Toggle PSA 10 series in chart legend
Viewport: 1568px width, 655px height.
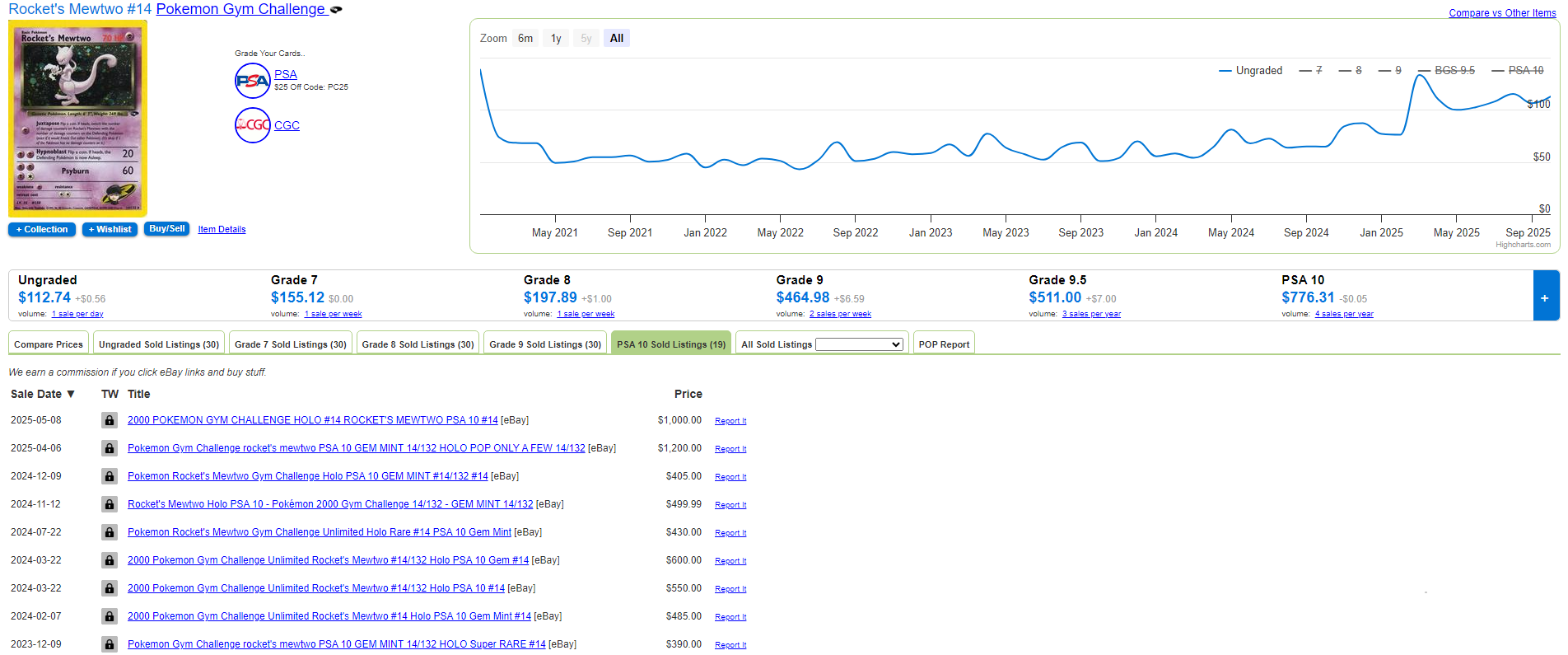[1518, 71]
